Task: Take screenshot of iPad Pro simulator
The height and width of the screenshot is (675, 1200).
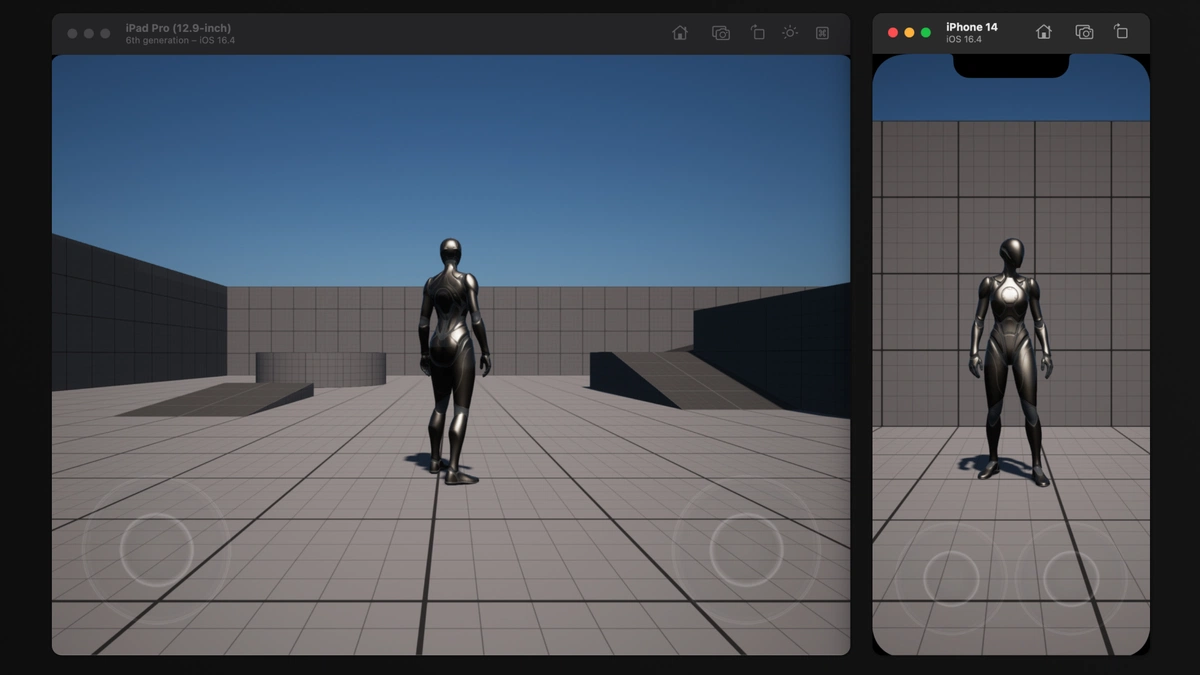Action: pos(720,33)
